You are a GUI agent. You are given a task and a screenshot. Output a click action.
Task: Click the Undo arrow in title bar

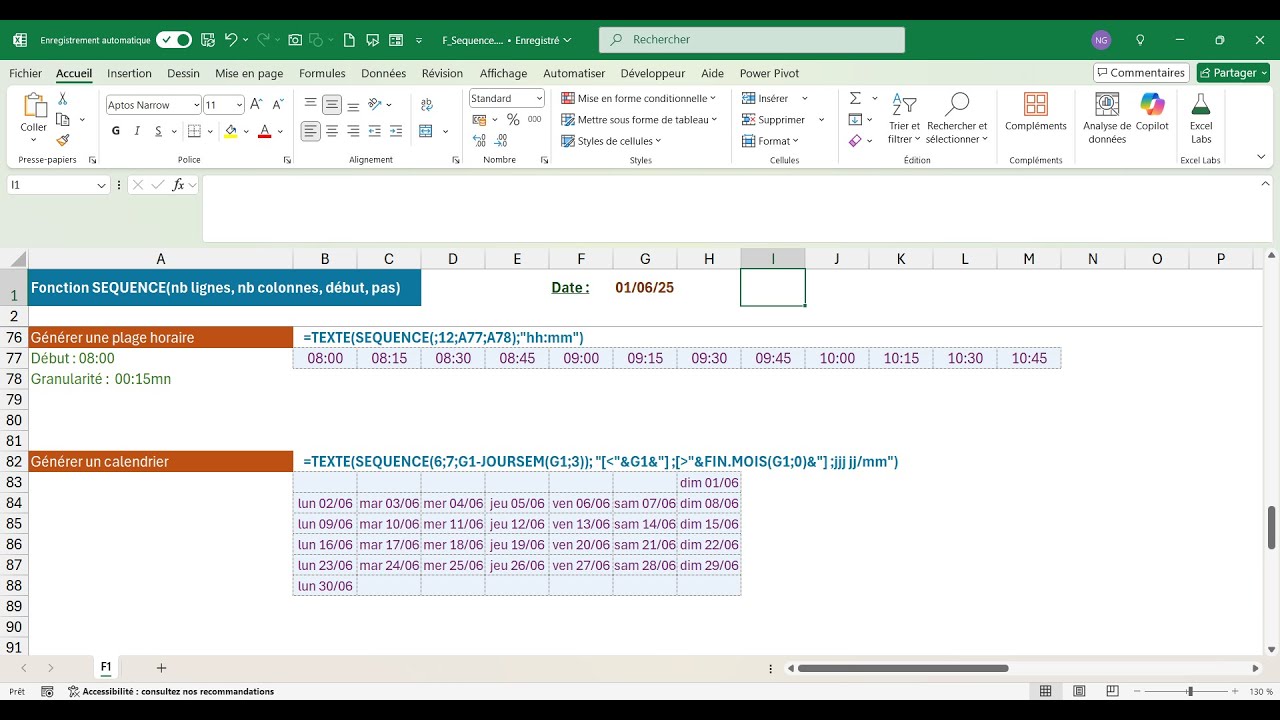pyautogui.click(x=231, y=40)
